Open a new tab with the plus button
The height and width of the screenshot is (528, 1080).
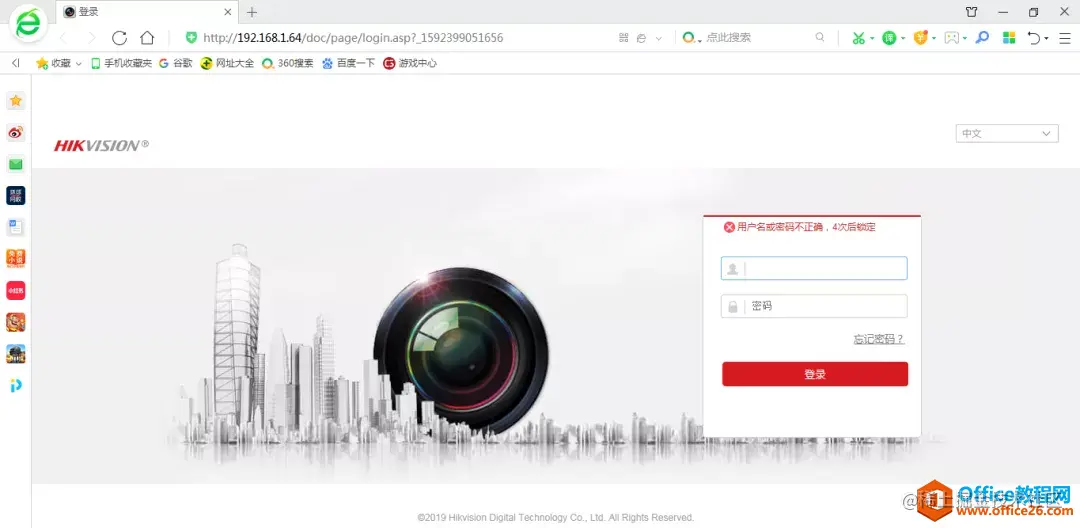tap(252, 12)
